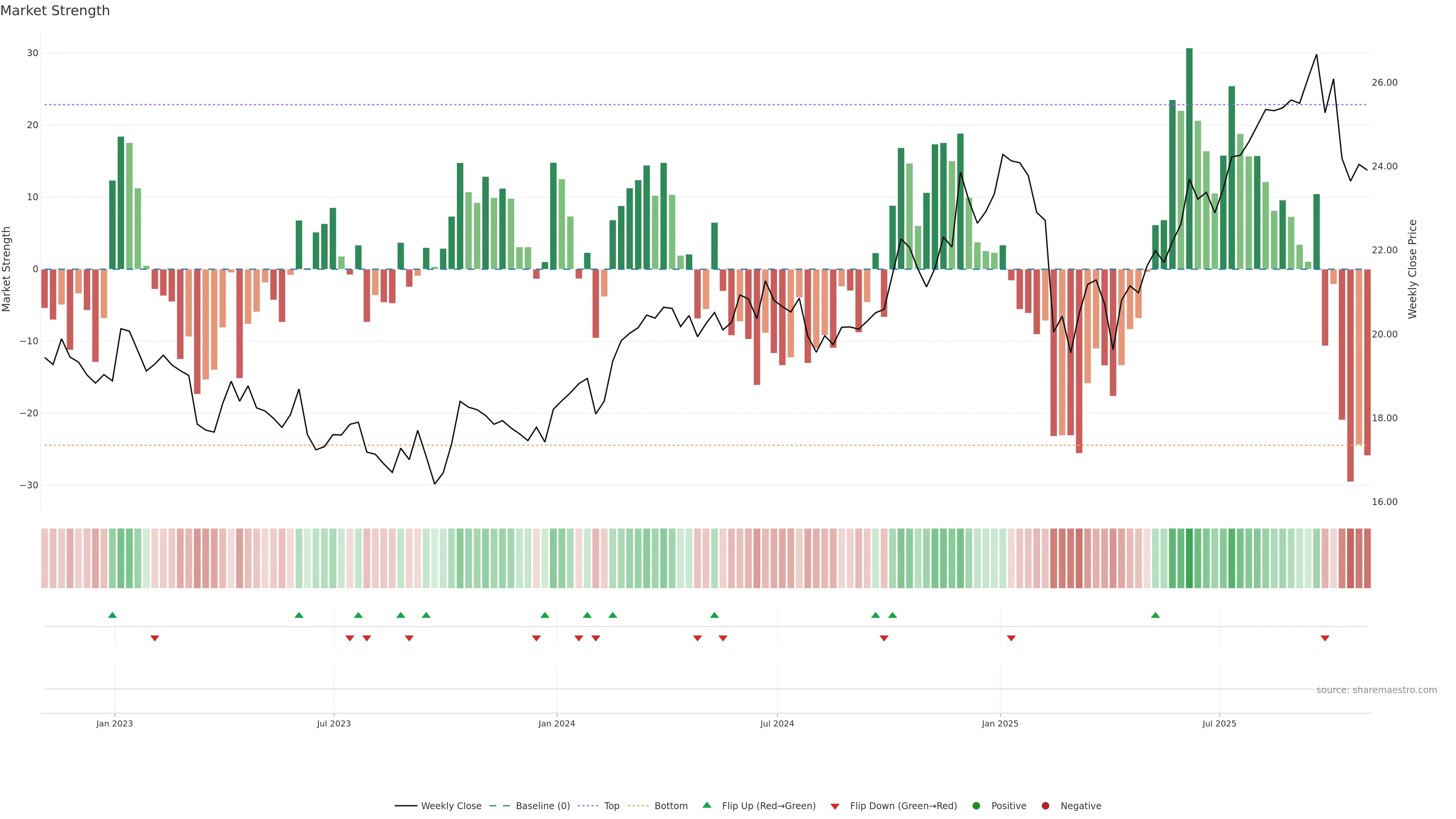
Task: Click the orange dotted Bottom legend marker
Action: point(638,805)
